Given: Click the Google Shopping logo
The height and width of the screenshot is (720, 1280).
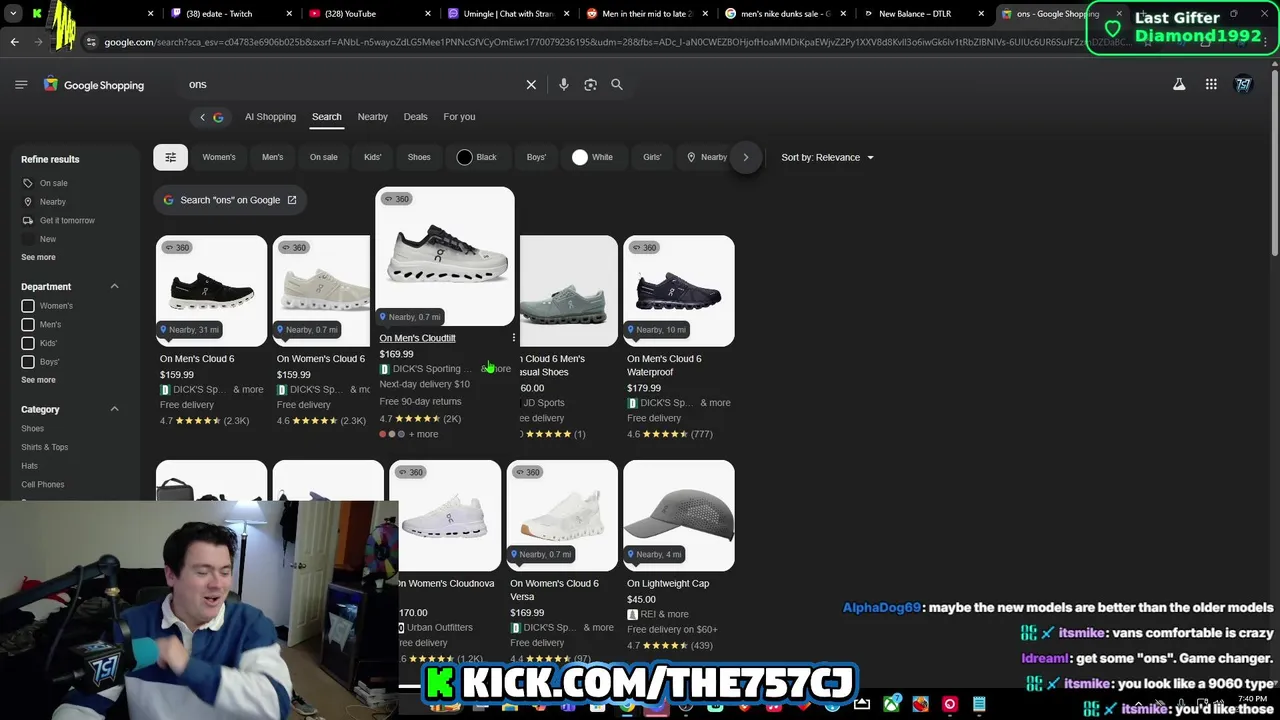Looking at the screenshot, I should pyautogui.click(x=94, y=85).
